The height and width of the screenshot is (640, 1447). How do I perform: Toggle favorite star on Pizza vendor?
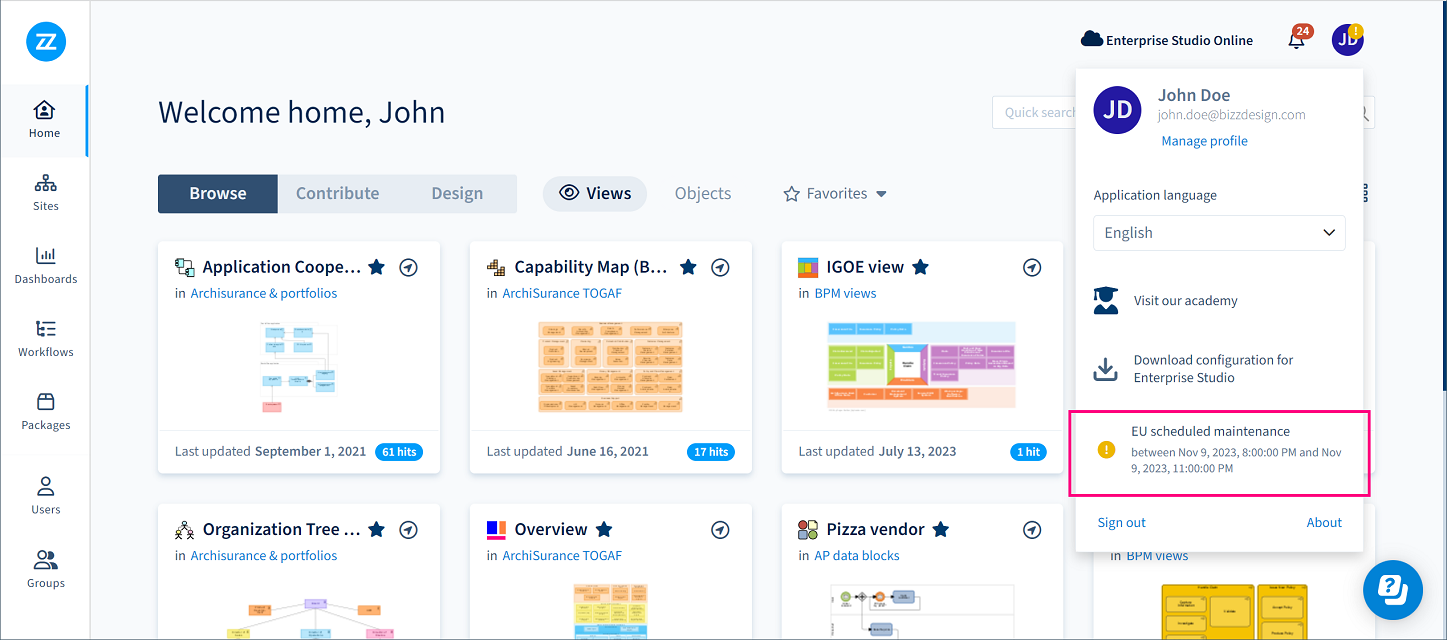pyautogui.click(x=940, y=529)
